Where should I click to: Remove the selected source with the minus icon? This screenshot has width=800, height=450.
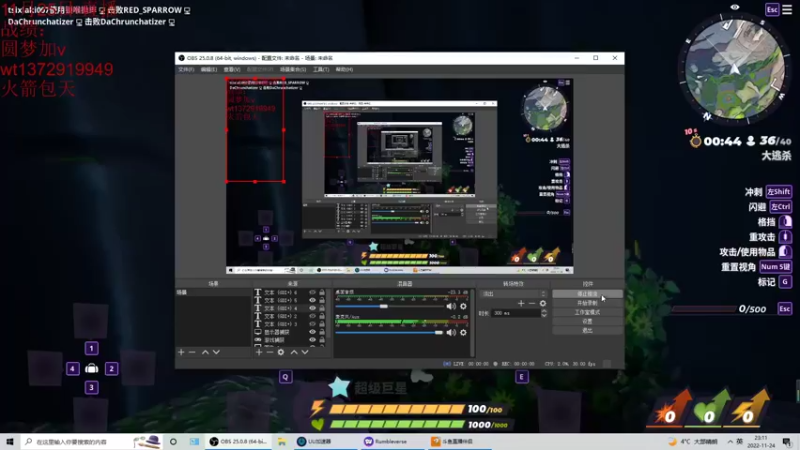pyautogui.click(x=269, y=352)
